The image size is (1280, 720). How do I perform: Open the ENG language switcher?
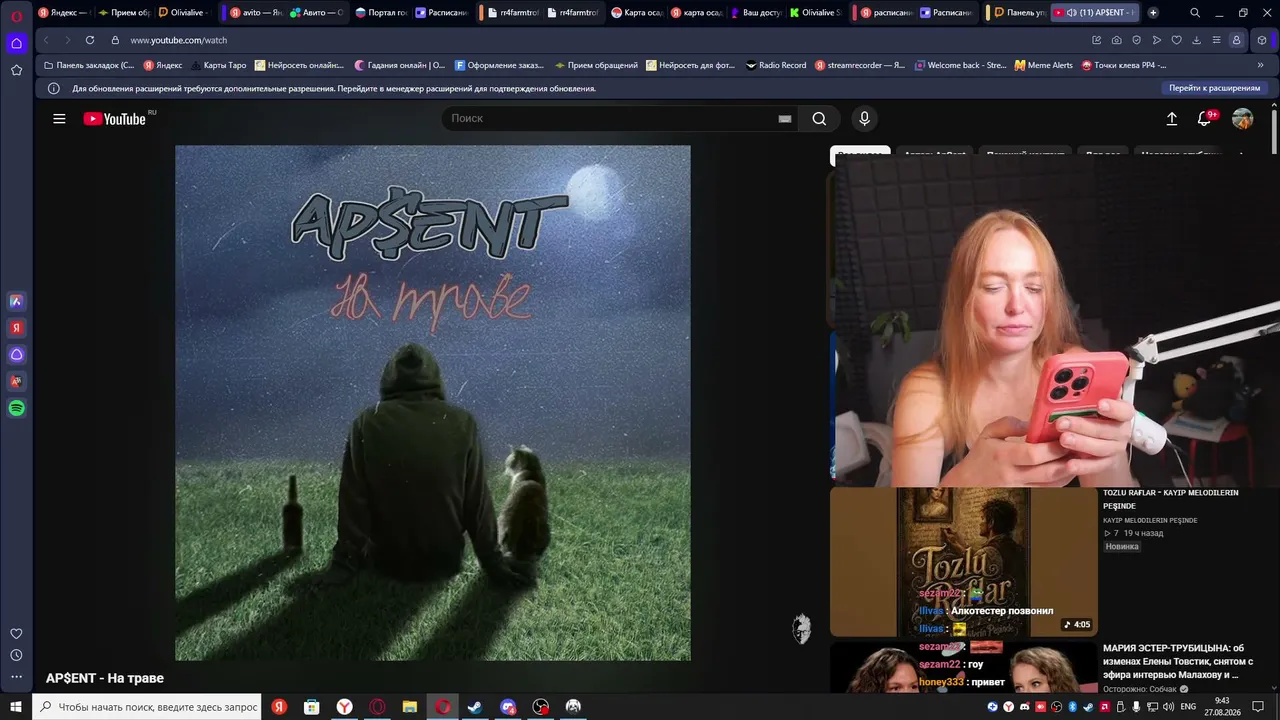point(1188,707)
